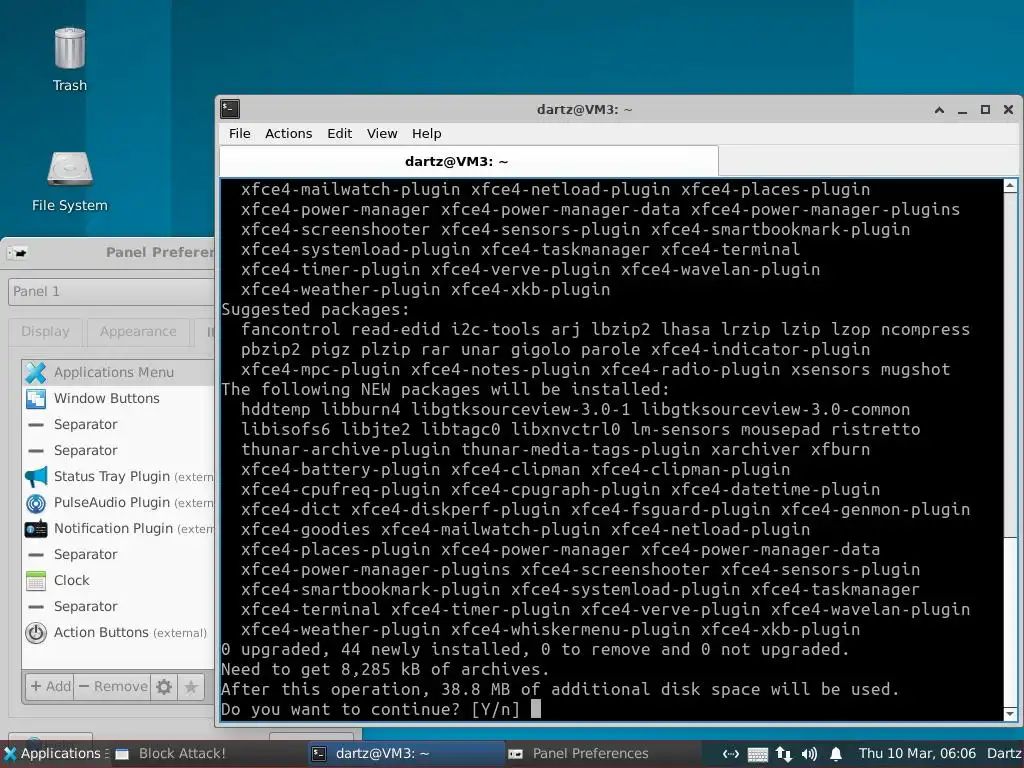This screenshot has height=768, width=1024.
Task: Click the Remove item button
Action: pyautogui.click(x=112, y=686)
